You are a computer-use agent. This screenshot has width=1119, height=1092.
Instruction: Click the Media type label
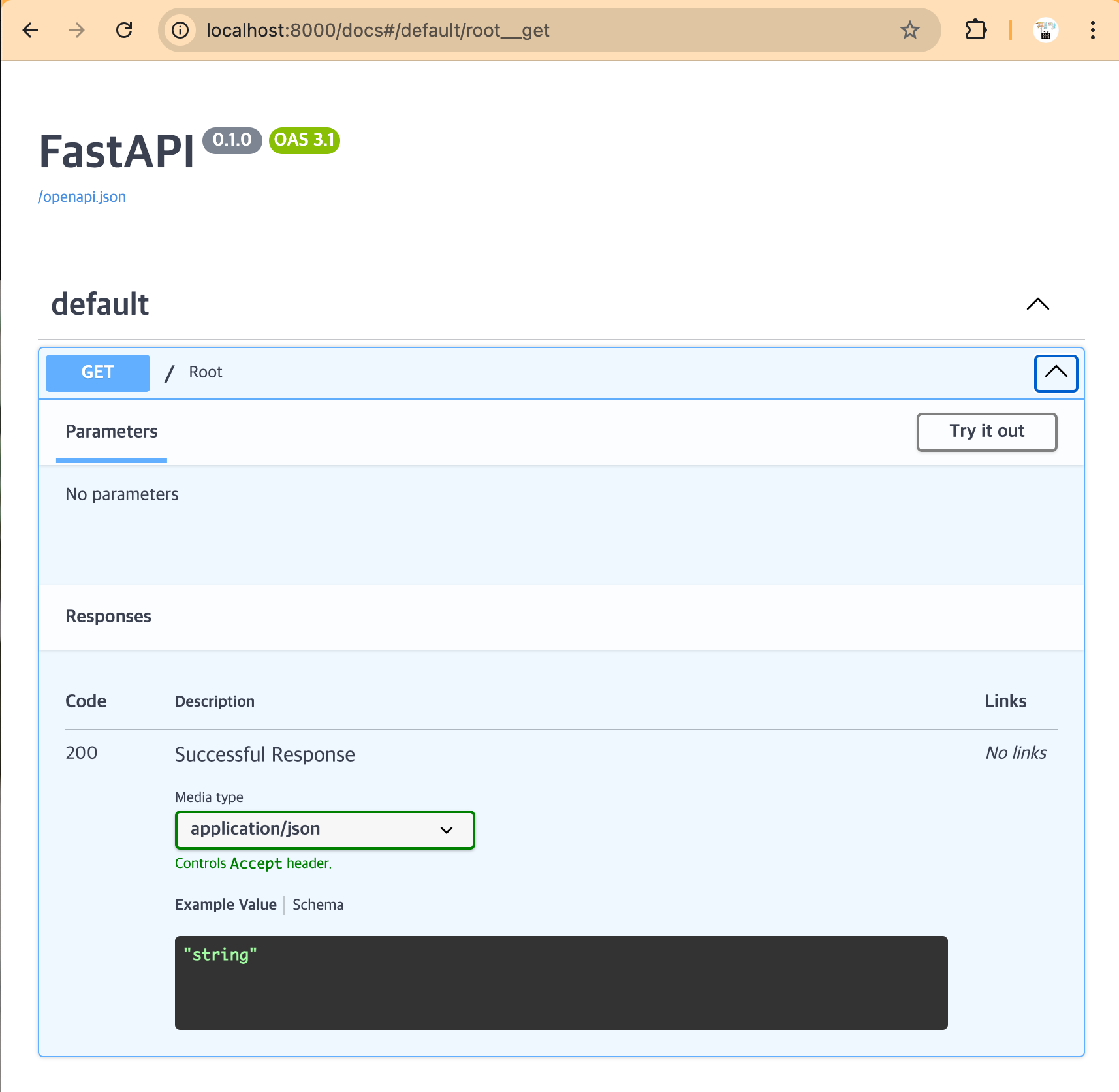coord(209,797)
